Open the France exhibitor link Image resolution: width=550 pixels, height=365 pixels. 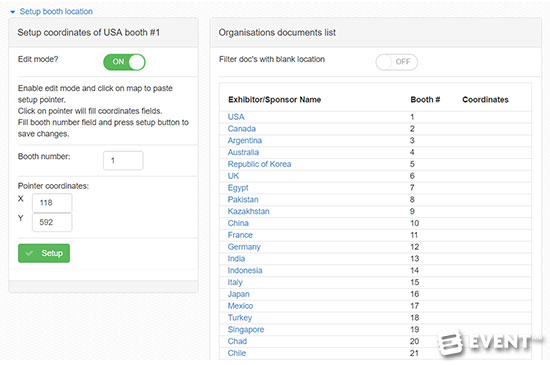[x=240, y=235]
